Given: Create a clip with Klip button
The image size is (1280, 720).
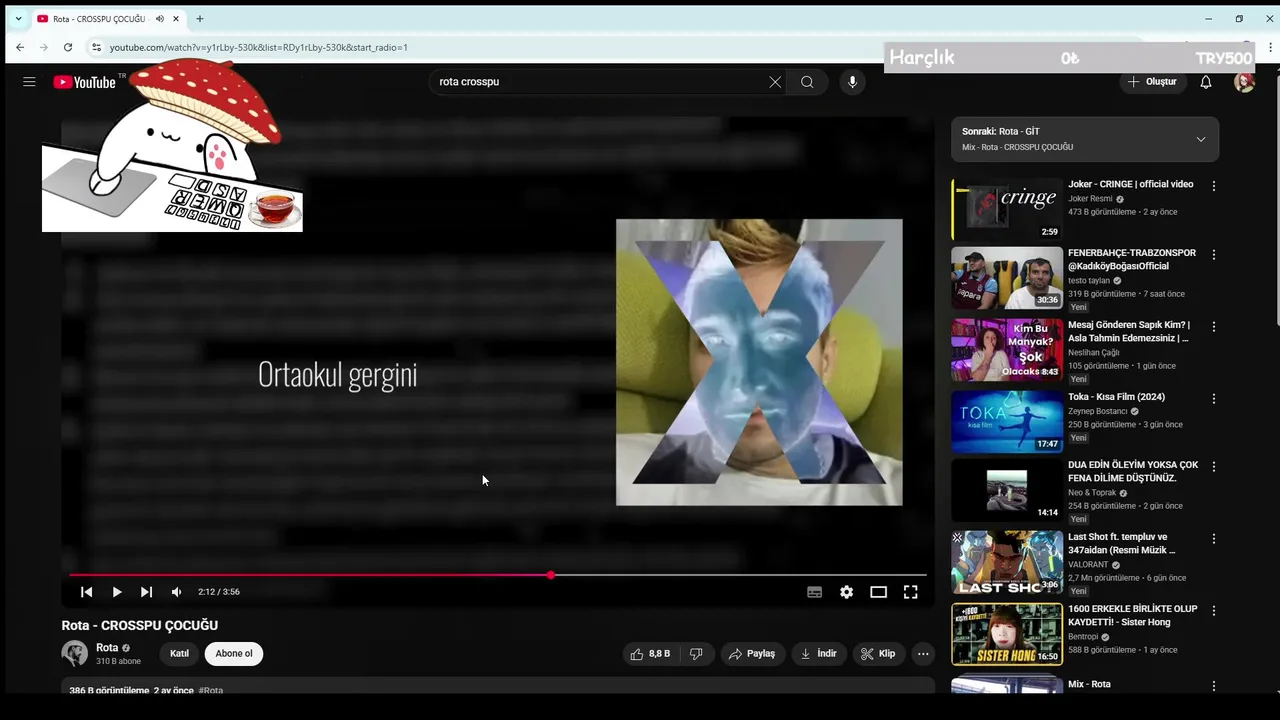Looking at the screenshot, I should tap(878, 654).
